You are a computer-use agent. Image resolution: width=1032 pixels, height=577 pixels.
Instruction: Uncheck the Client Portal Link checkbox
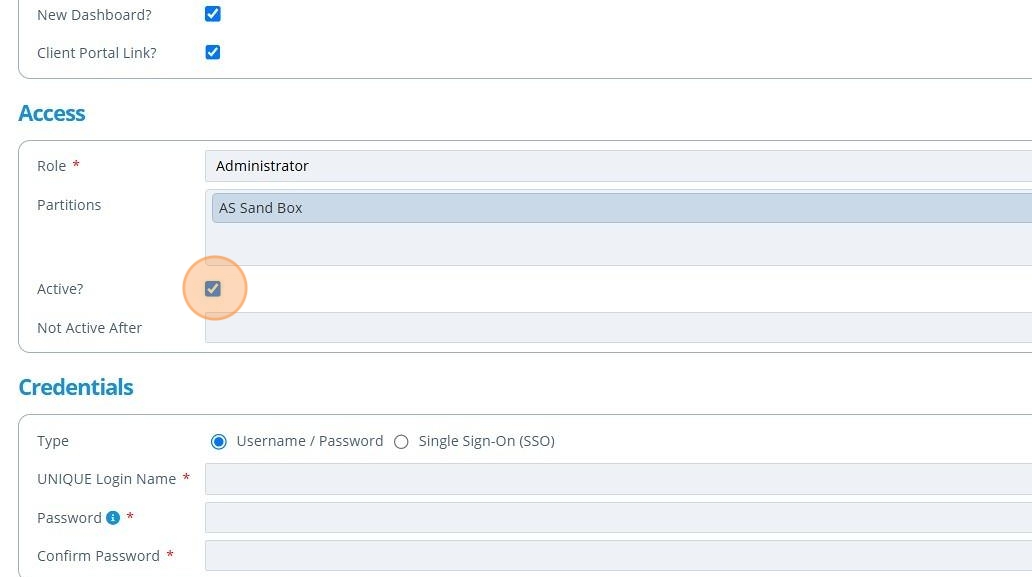tap(212, 52)
